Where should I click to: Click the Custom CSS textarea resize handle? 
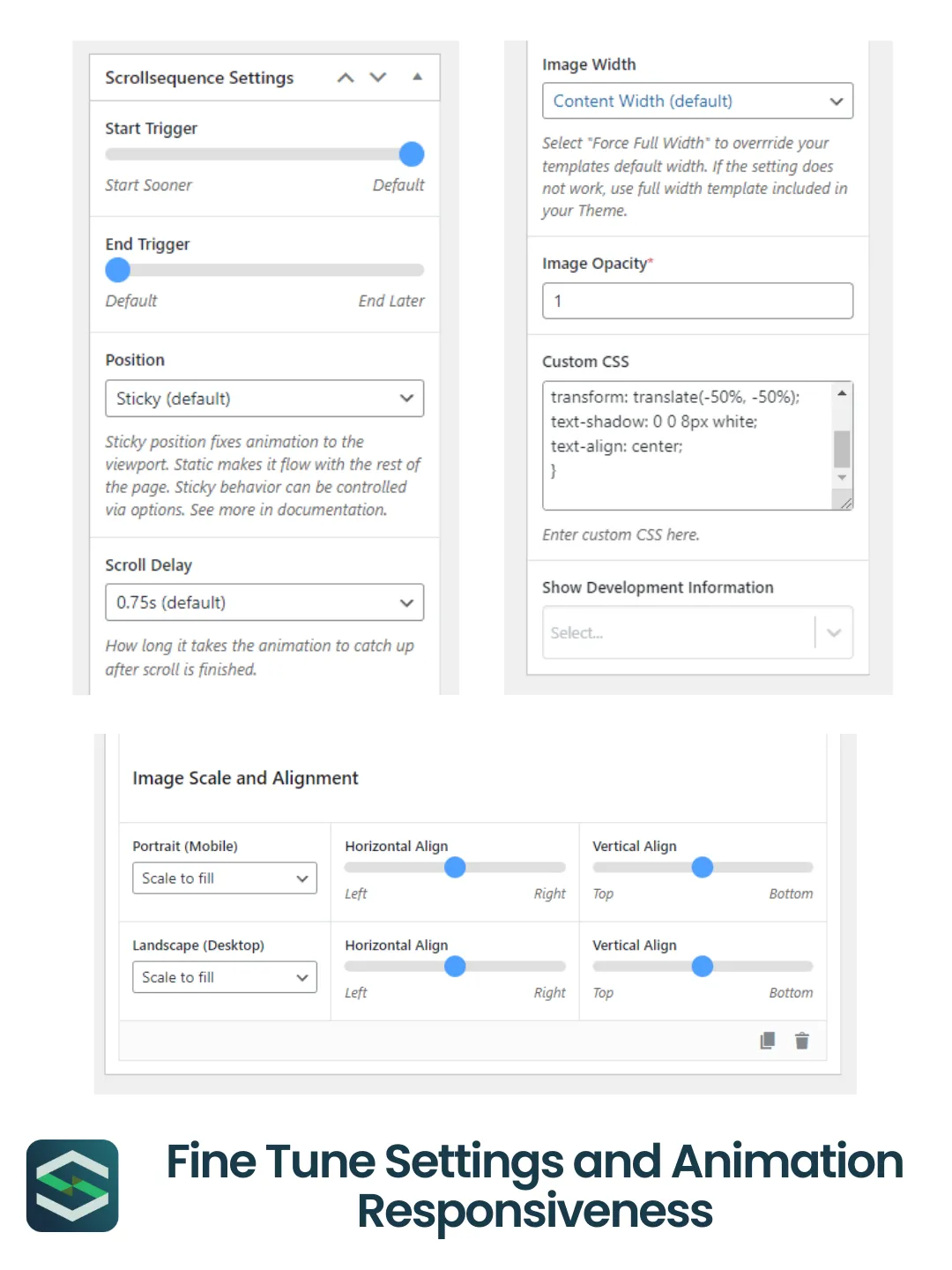(844, 502)
